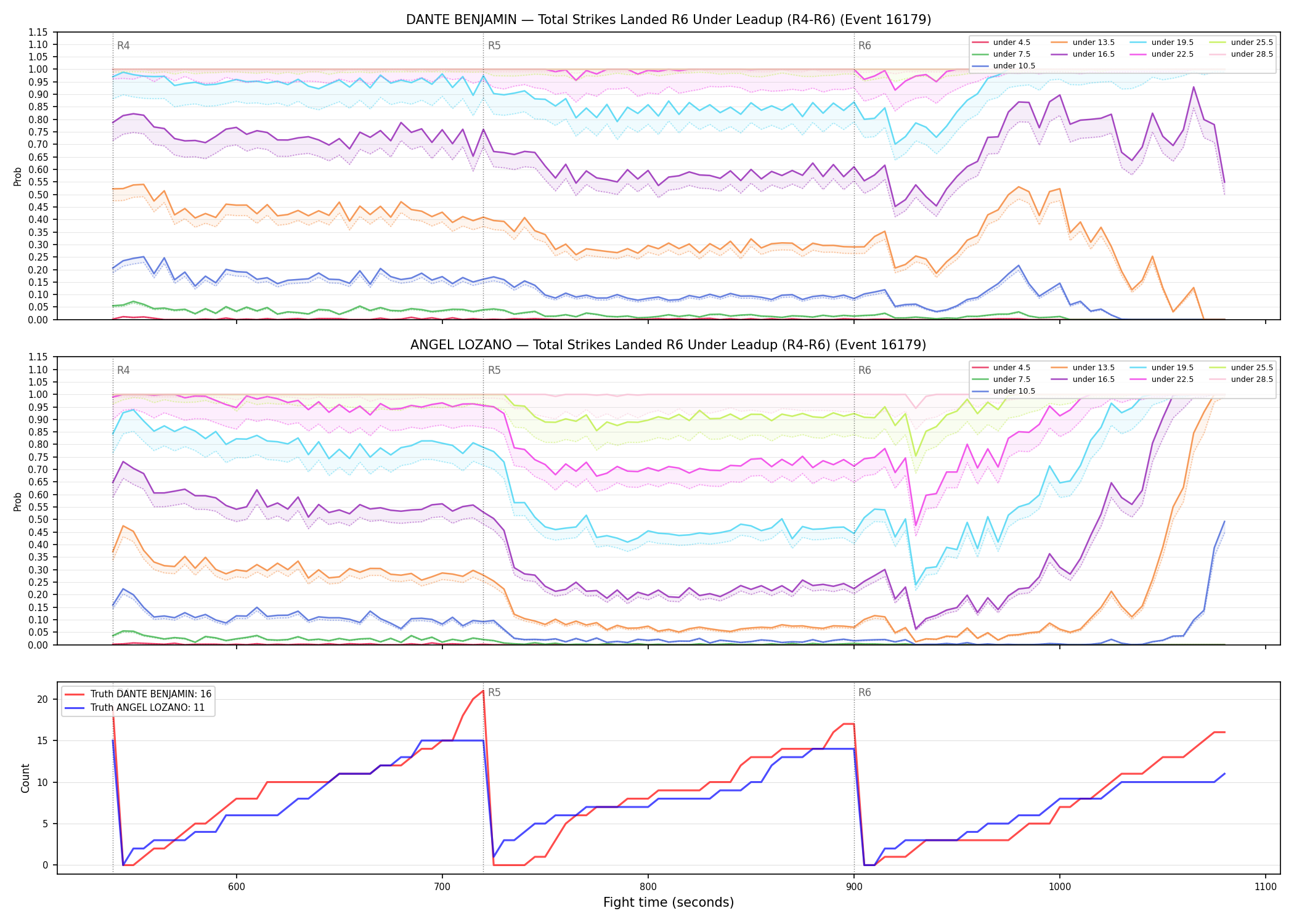Click the DANTE BENJAMIN chart title

pyautogui.click(x=669, y=20)
